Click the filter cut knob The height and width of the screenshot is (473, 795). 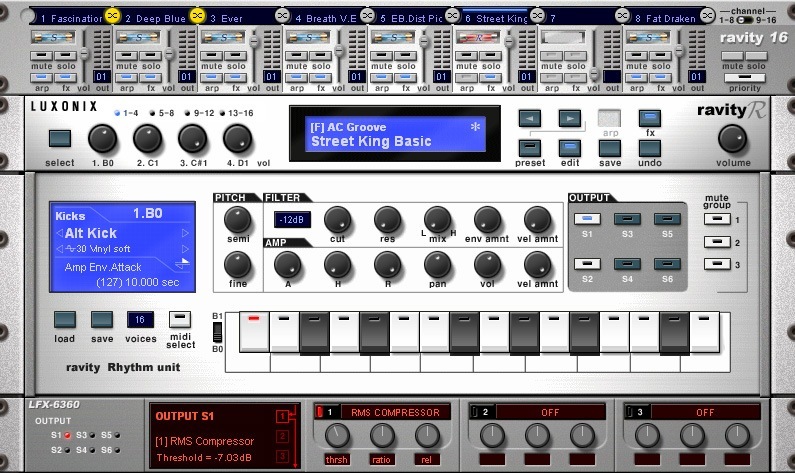337,220
